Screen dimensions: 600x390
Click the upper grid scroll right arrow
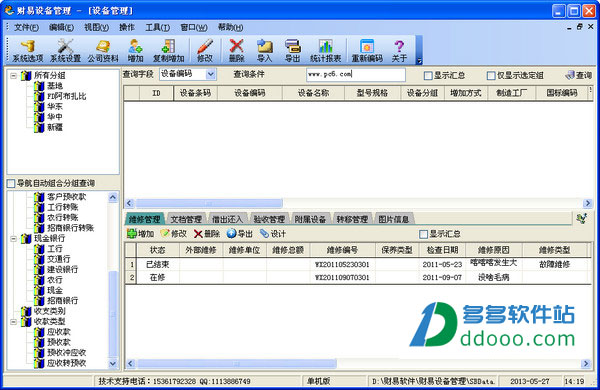[x=587, y=203]
